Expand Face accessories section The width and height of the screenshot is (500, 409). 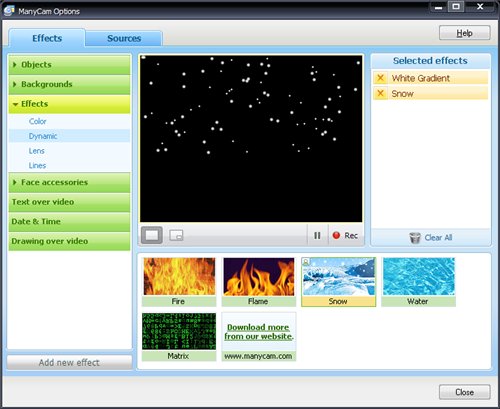point(69,182)
